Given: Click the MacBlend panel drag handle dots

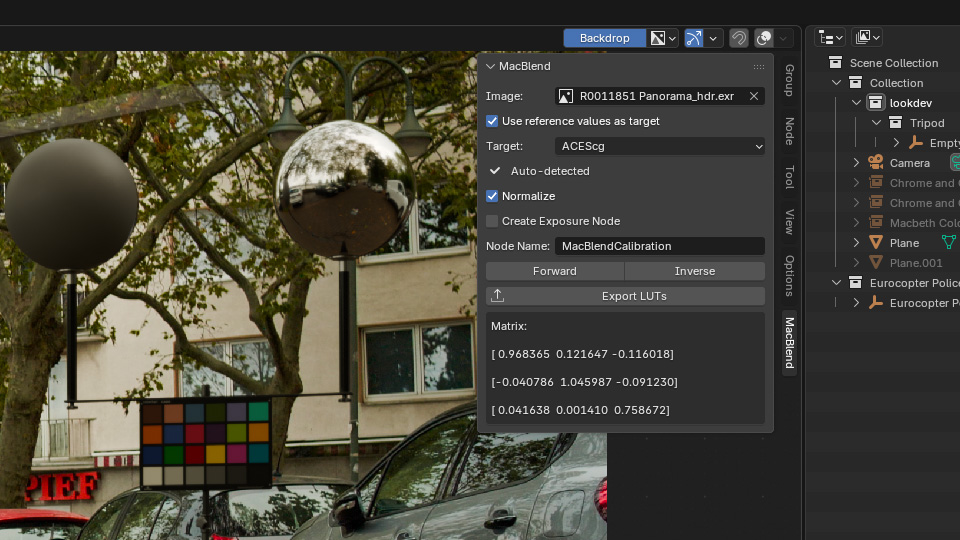Looking at the screenshot, I should [759, 66].
